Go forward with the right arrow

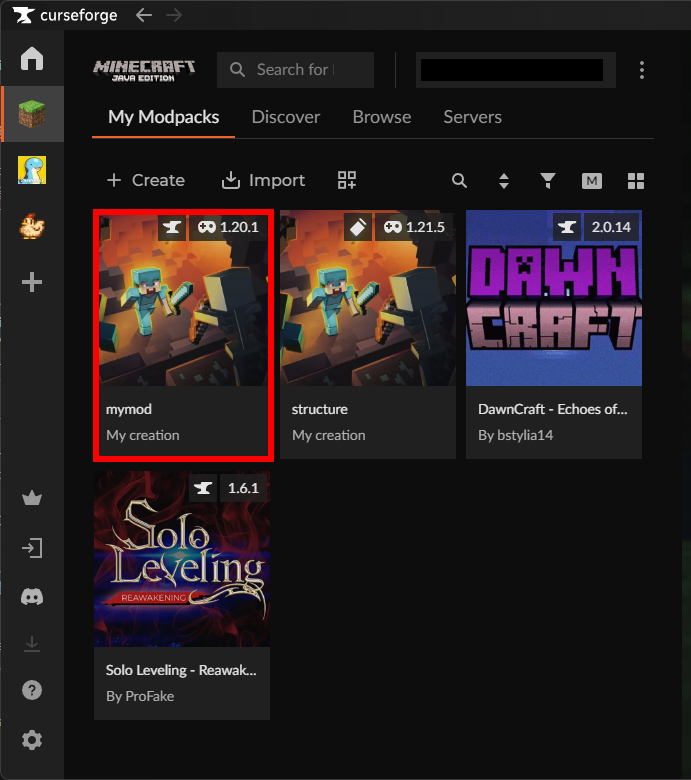174,15
